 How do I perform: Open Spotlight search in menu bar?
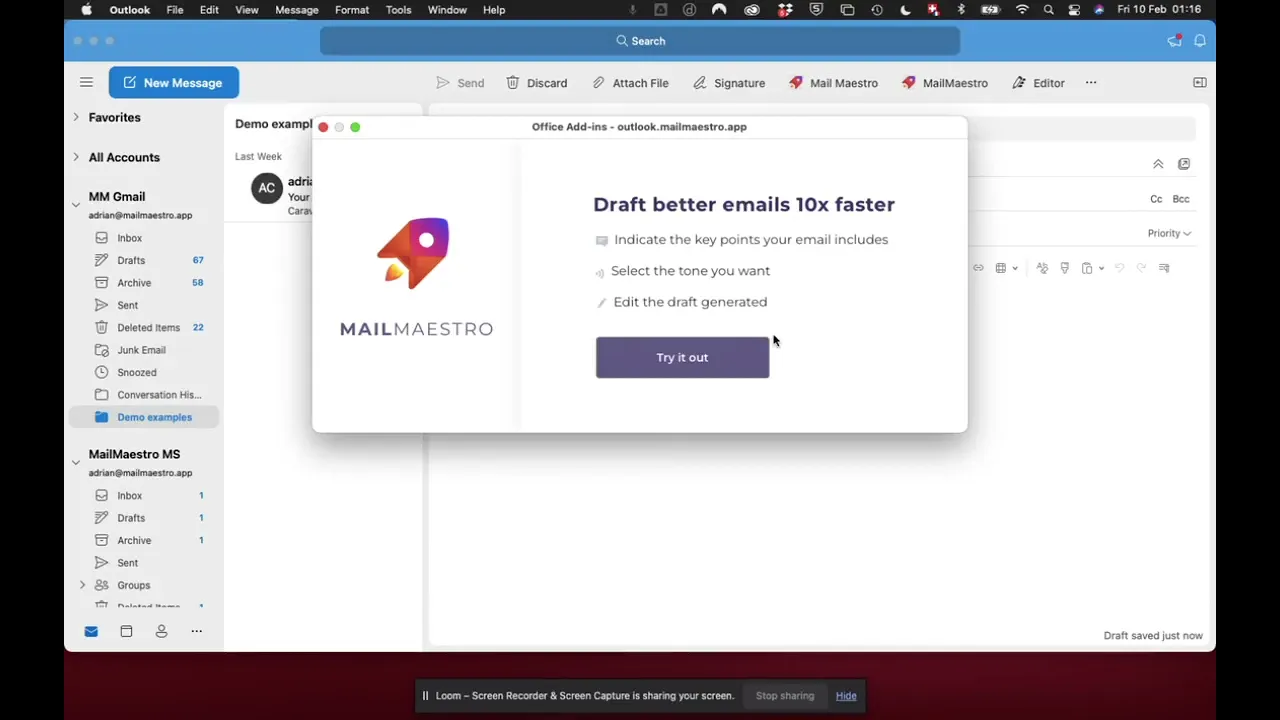click(x=1048, y=10)
